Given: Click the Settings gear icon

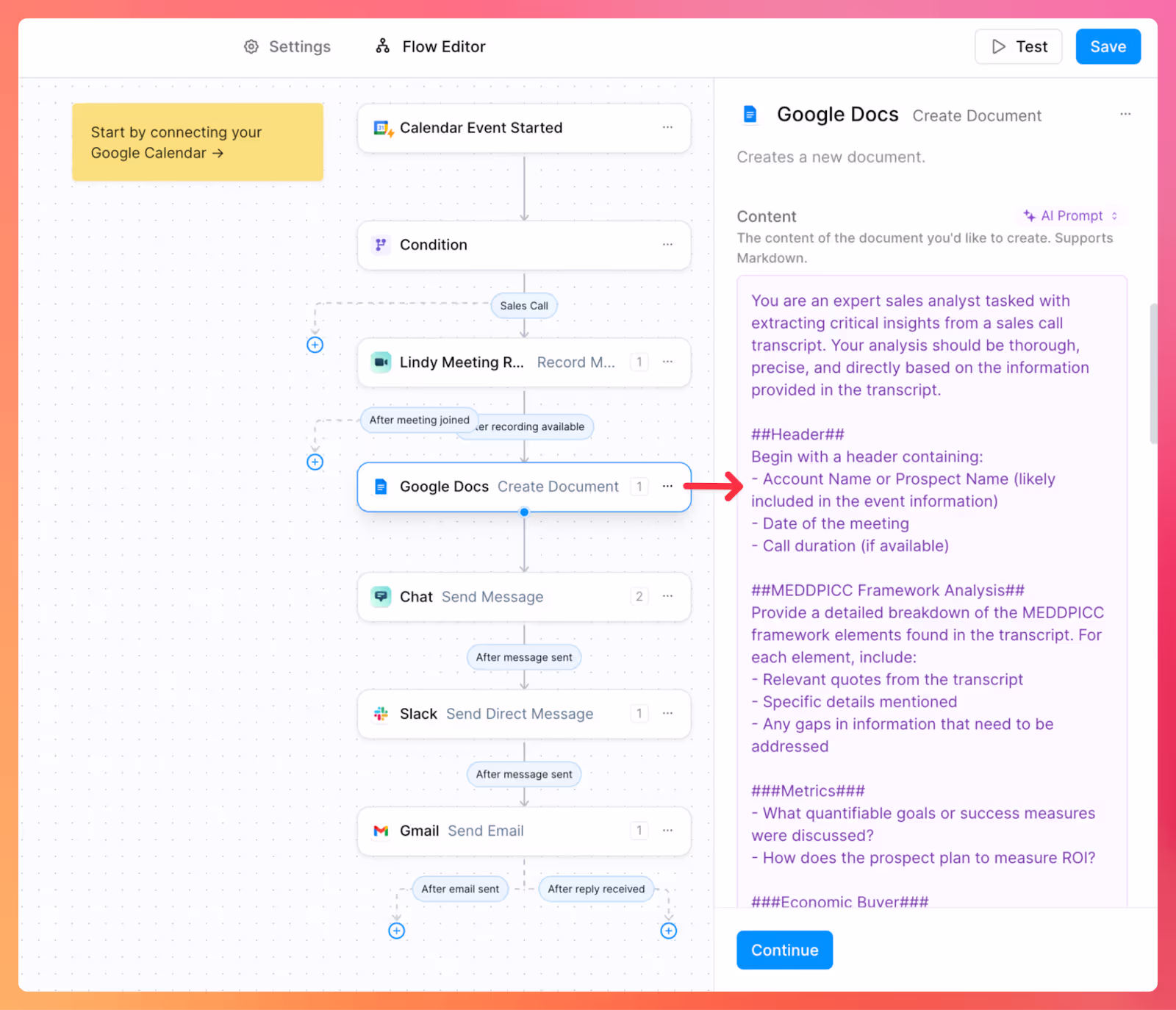Looking at the screenshot, I should pos(251,46).
